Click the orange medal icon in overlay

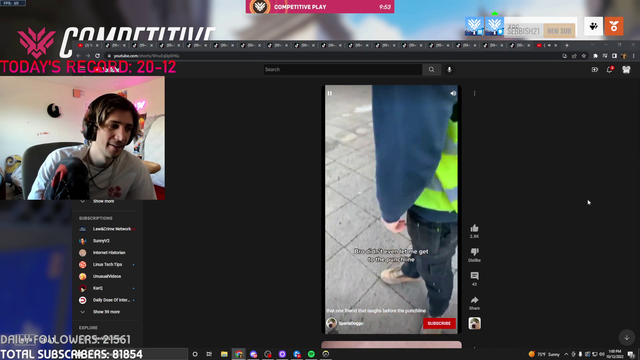click(614, 27)
